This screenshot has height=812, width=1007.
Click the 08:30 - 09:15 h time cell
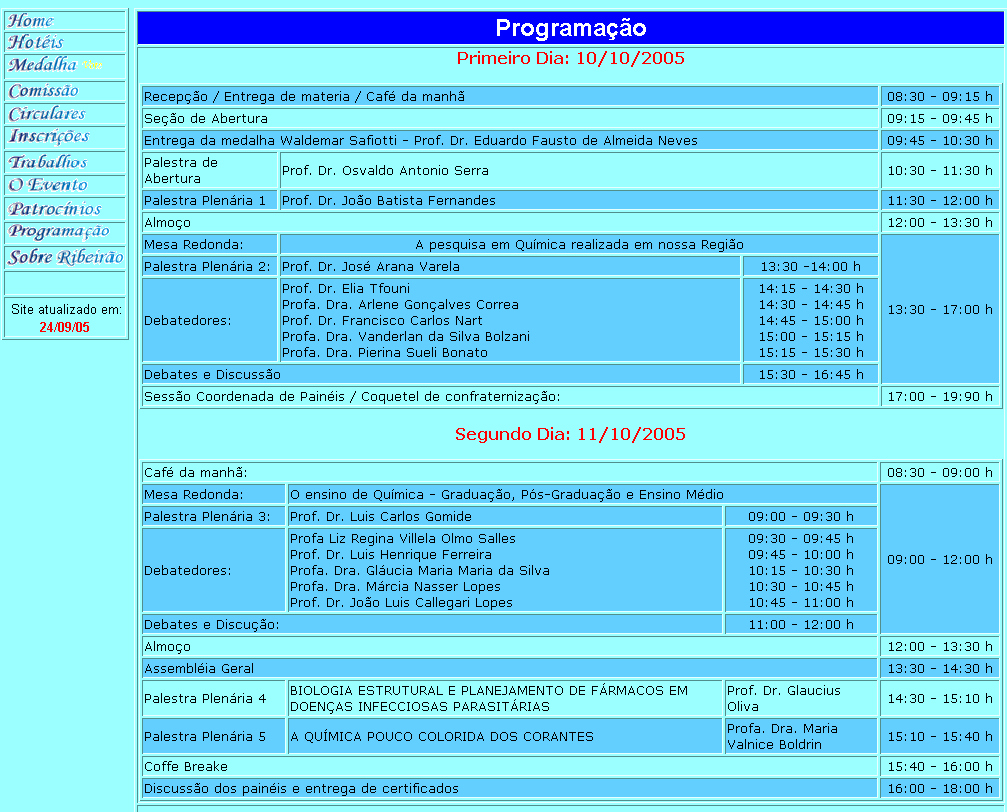[940, 96]
